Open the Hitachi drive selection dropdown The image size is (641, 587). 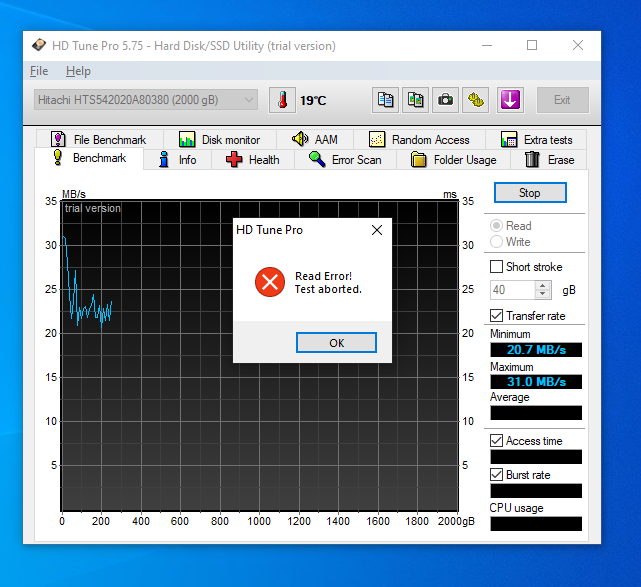[x=145, y=100]
